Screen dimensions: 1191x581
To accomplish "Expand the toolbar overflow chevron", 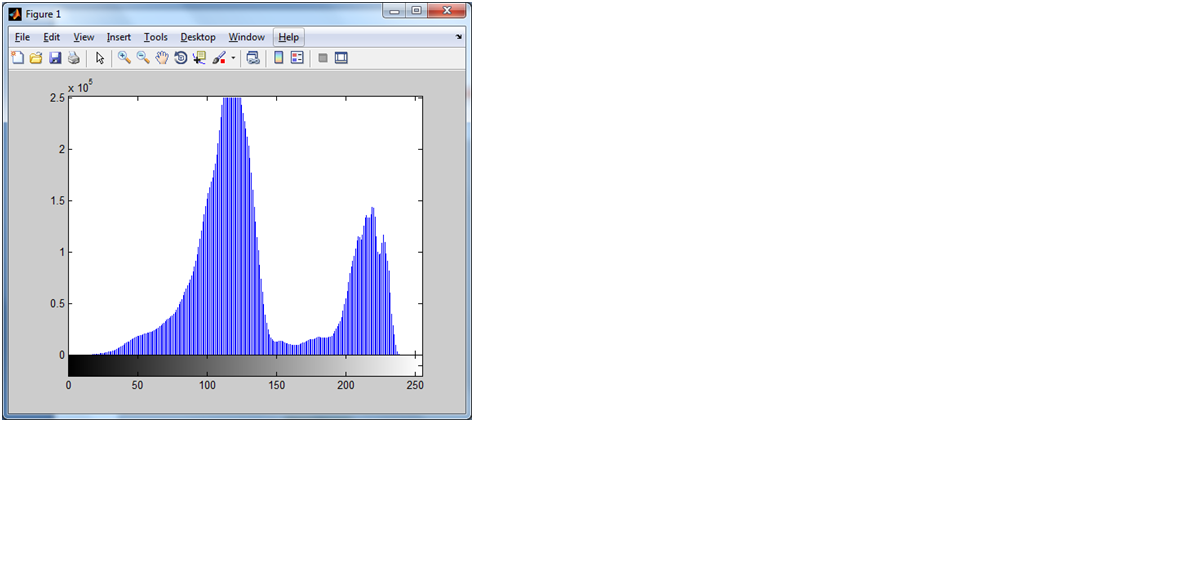I will [x=458, y=36].
